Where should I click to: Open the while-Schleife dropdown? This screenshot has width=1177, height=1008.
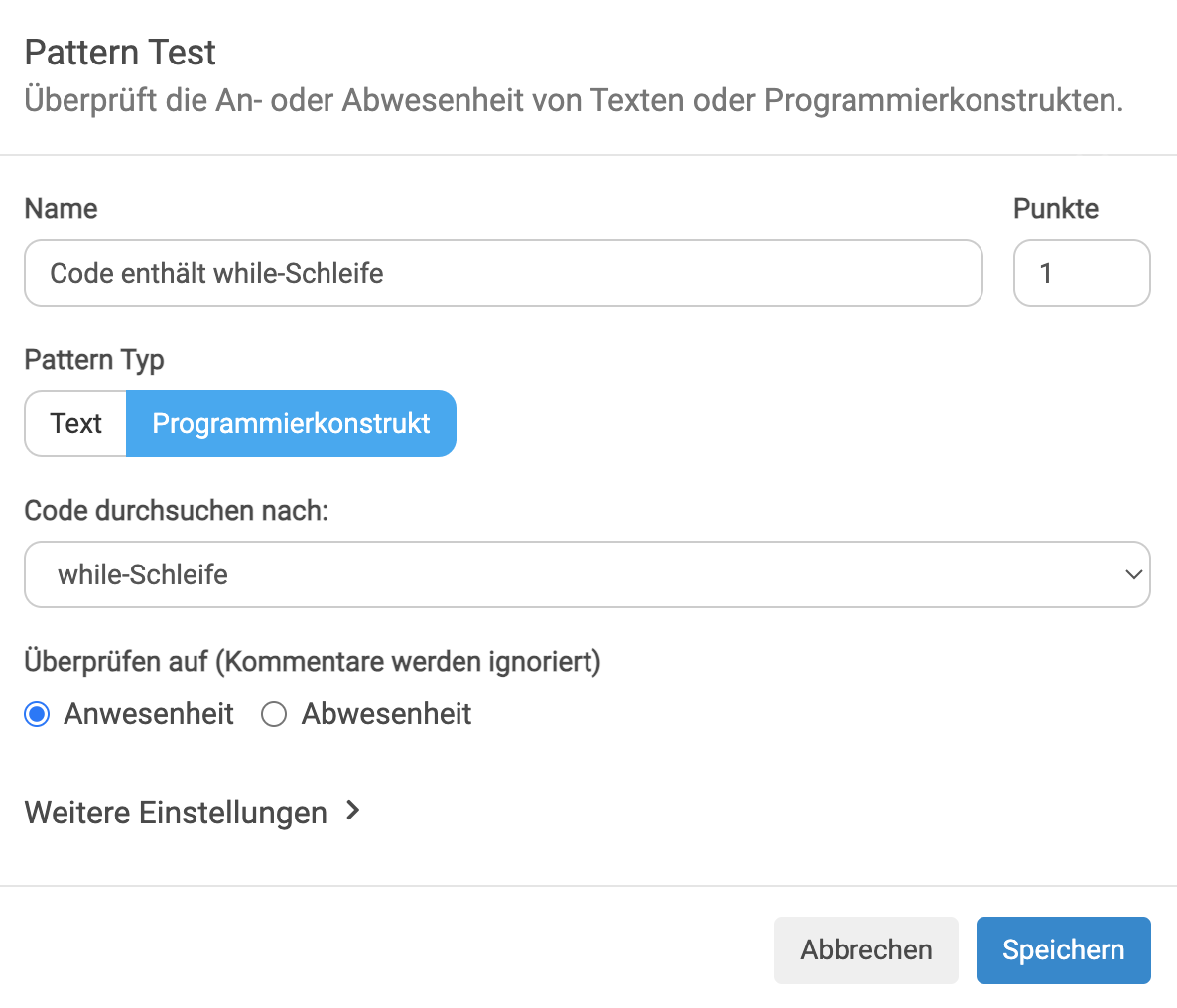pyautogui.click(x=587, y=574)
